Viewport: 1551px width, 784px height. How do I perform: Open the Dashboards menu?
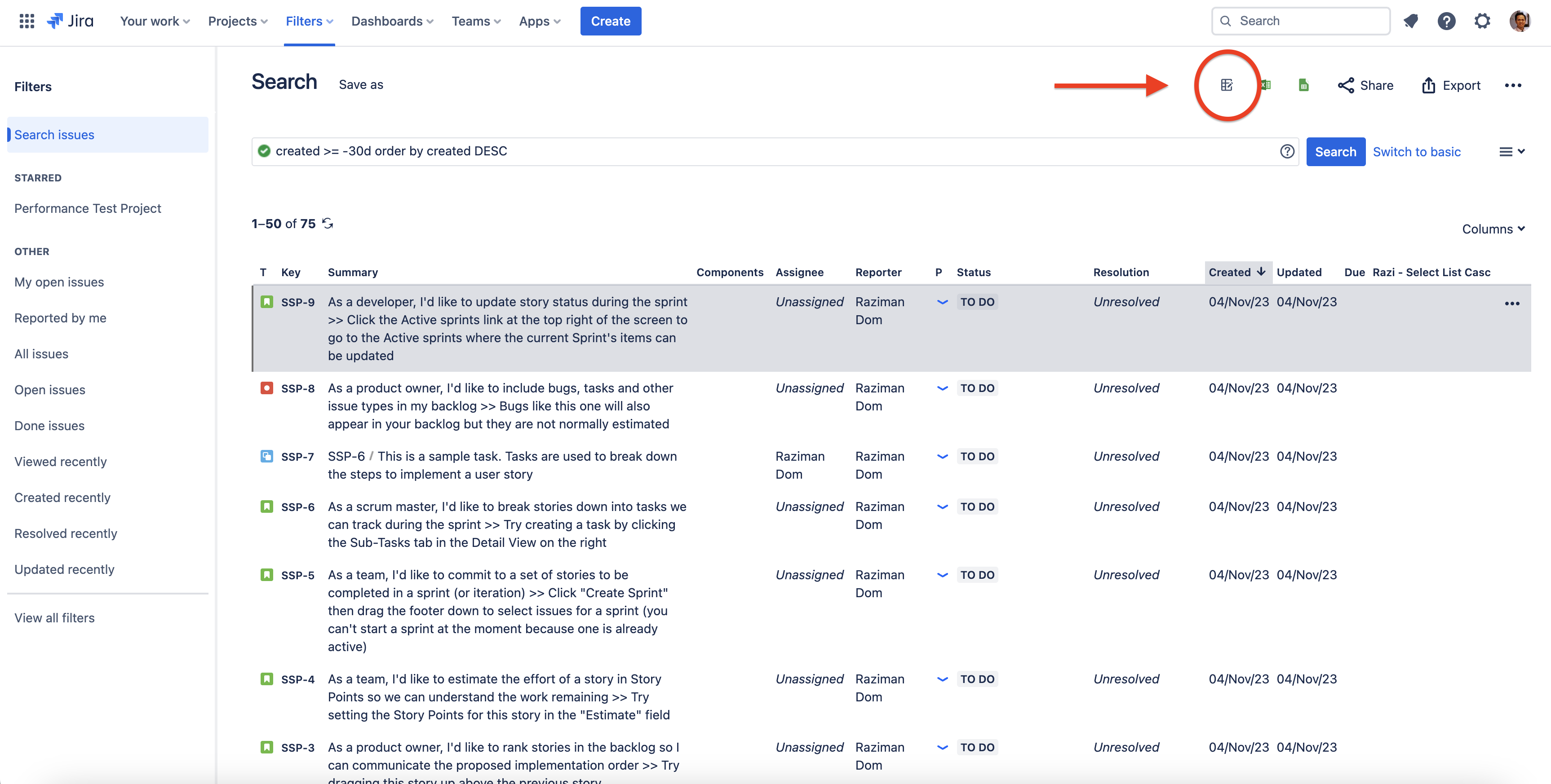click(392, 21)
